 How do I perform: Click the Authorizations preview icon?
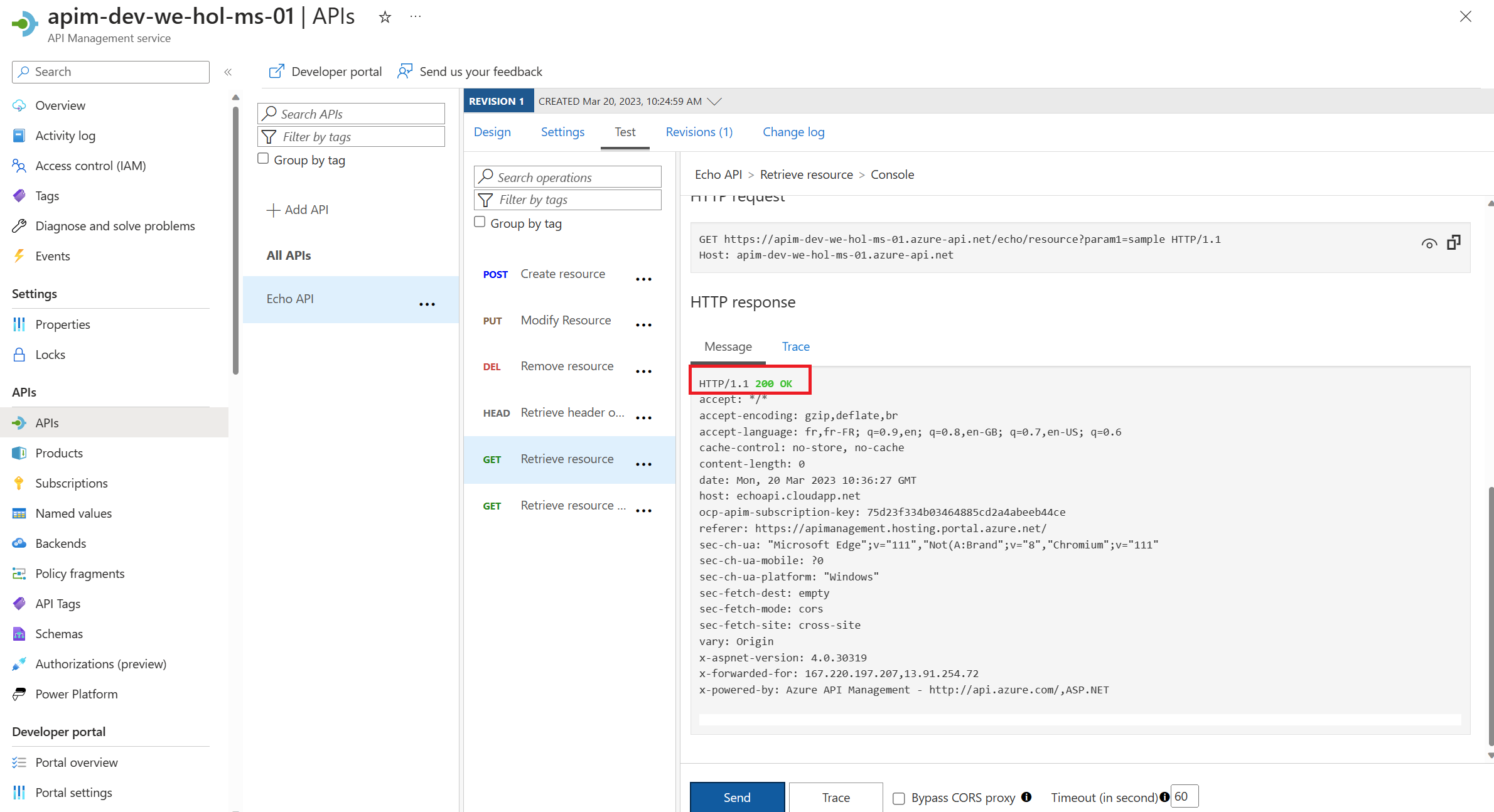(x=19, y=663)
